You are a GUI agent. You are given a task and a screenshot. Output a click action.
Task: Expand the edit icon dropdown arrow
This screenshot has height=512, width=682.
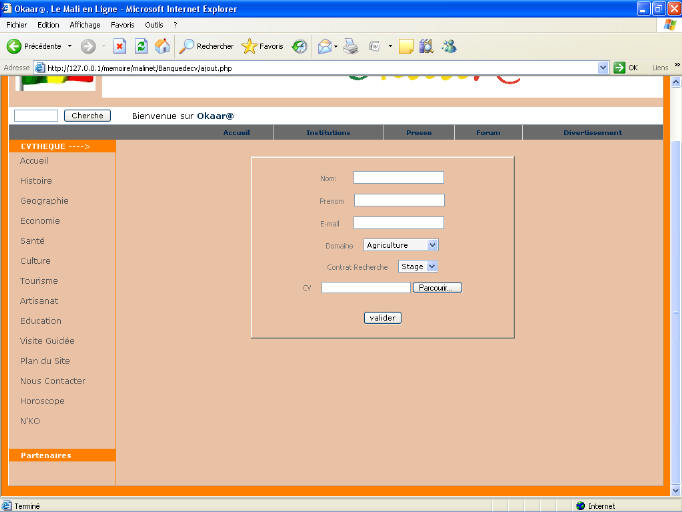390,46
